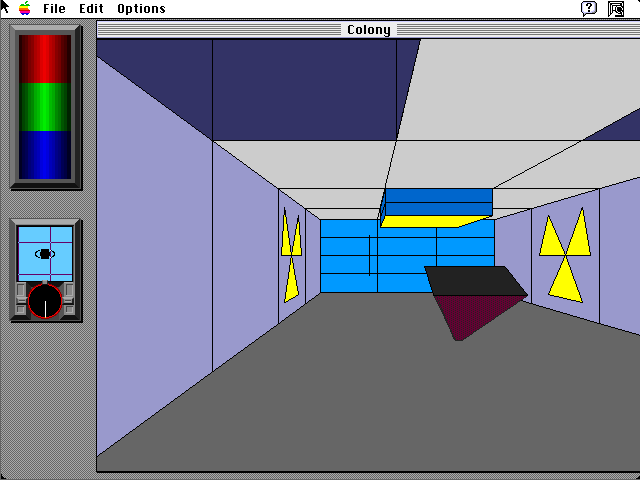Click the light blue minimap display
Image resolution: width=640 pixels, height=480 pixels.
click(x=45, y=254)
